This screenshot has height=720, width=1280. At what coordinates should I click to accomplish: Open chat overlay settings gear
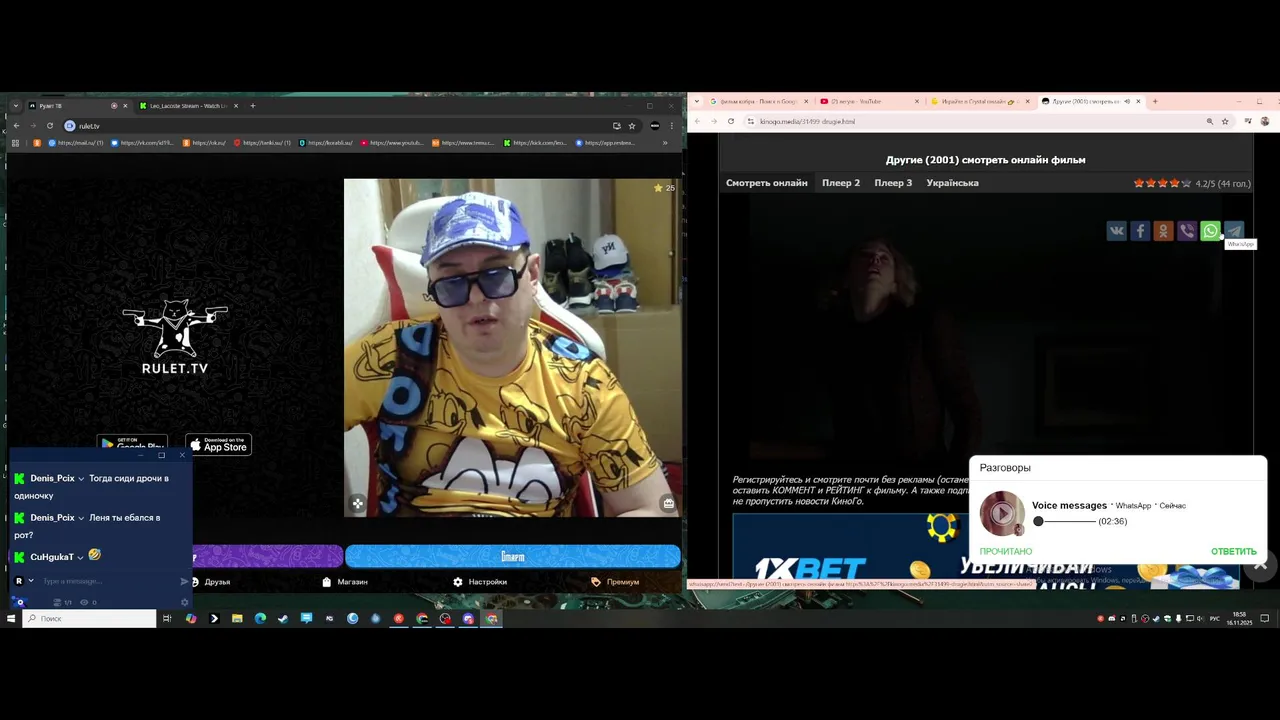tap(184, 602)
